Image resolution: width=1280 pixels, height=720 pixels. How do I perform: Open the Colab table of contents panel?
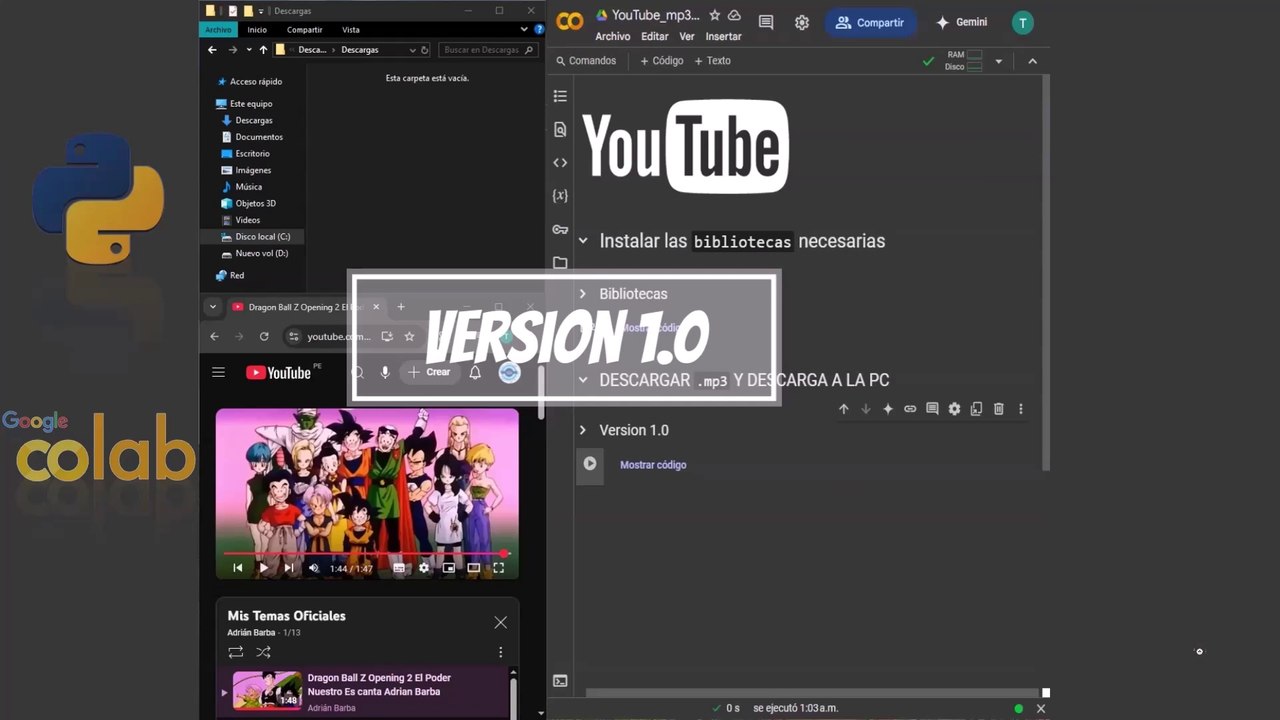click(560, 96)
